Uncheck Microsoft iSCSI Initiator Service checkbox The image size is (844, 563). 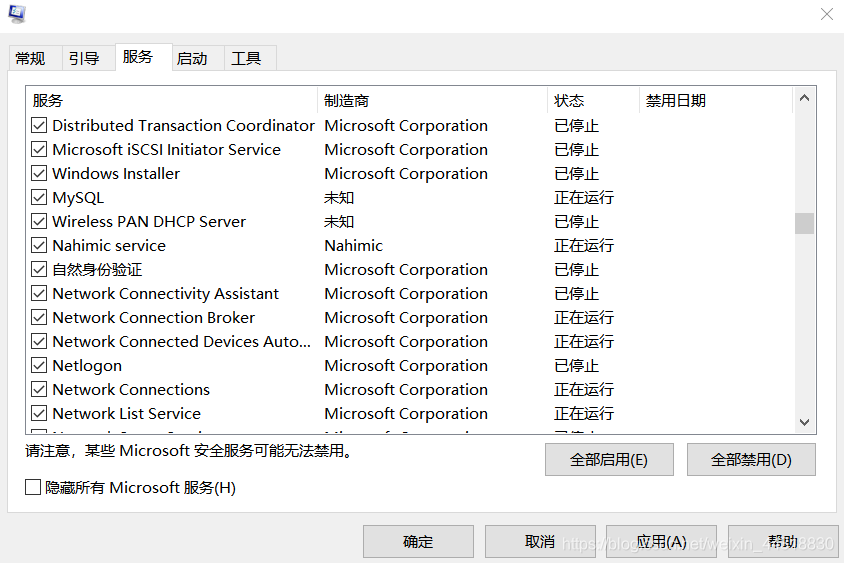pyautogui.click(x=39, y=149)
